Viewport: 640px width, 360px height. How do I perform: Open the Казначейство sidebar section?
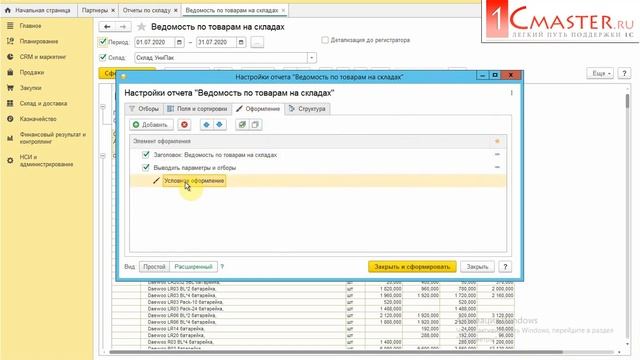pyautogui.click(x=38, y=119)
